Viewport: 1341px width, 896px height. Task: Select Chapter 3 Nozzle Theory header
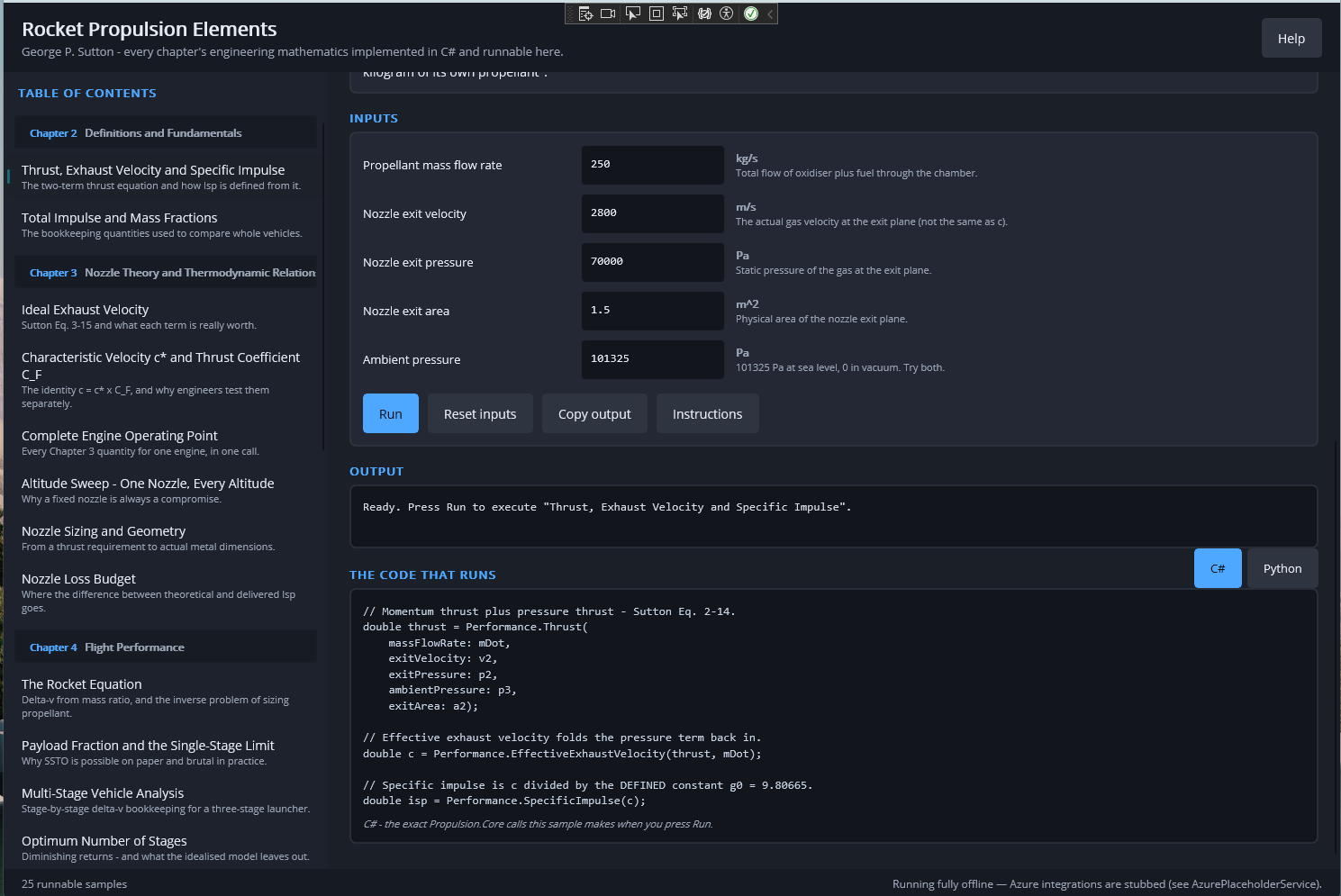[166, 272]
